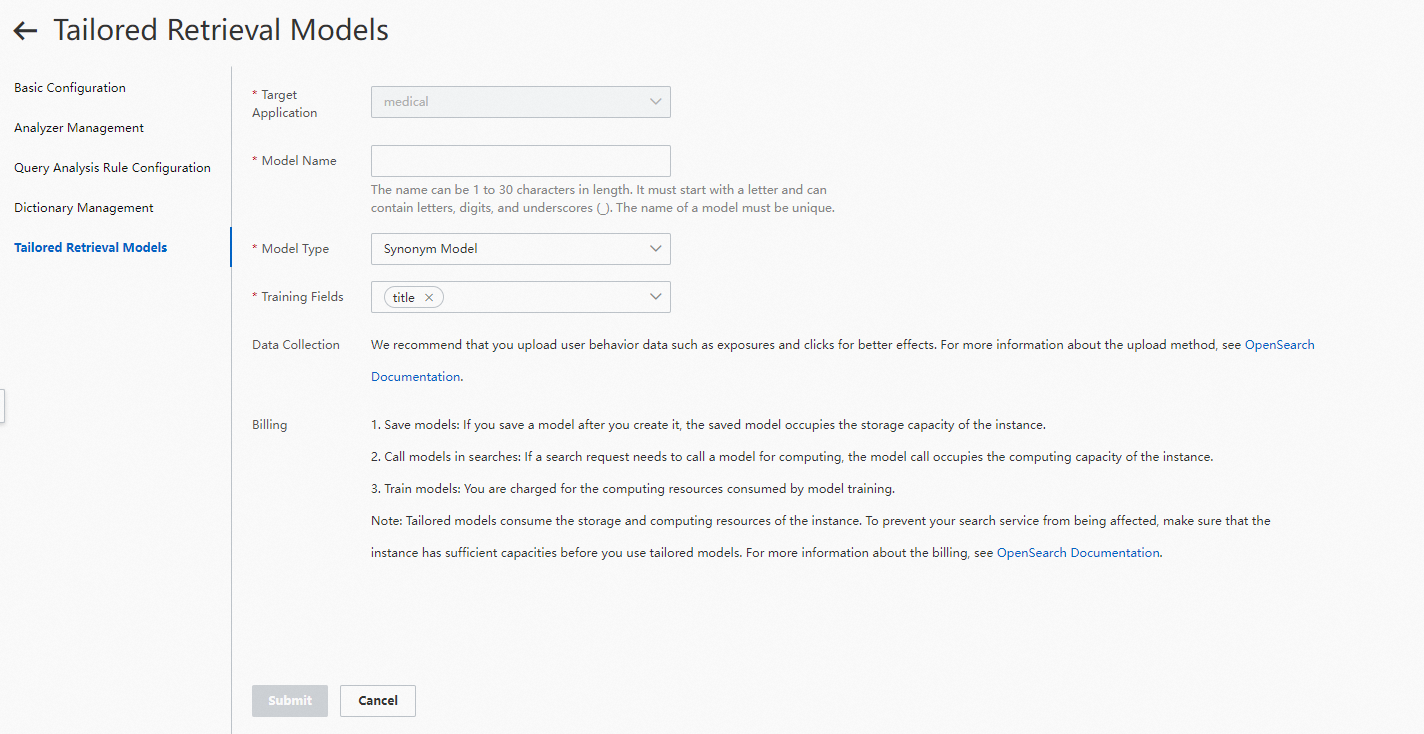Select Tailored Retrieval Models in the sidebar
Viewport: 1424px width, 734px height.
91,248
